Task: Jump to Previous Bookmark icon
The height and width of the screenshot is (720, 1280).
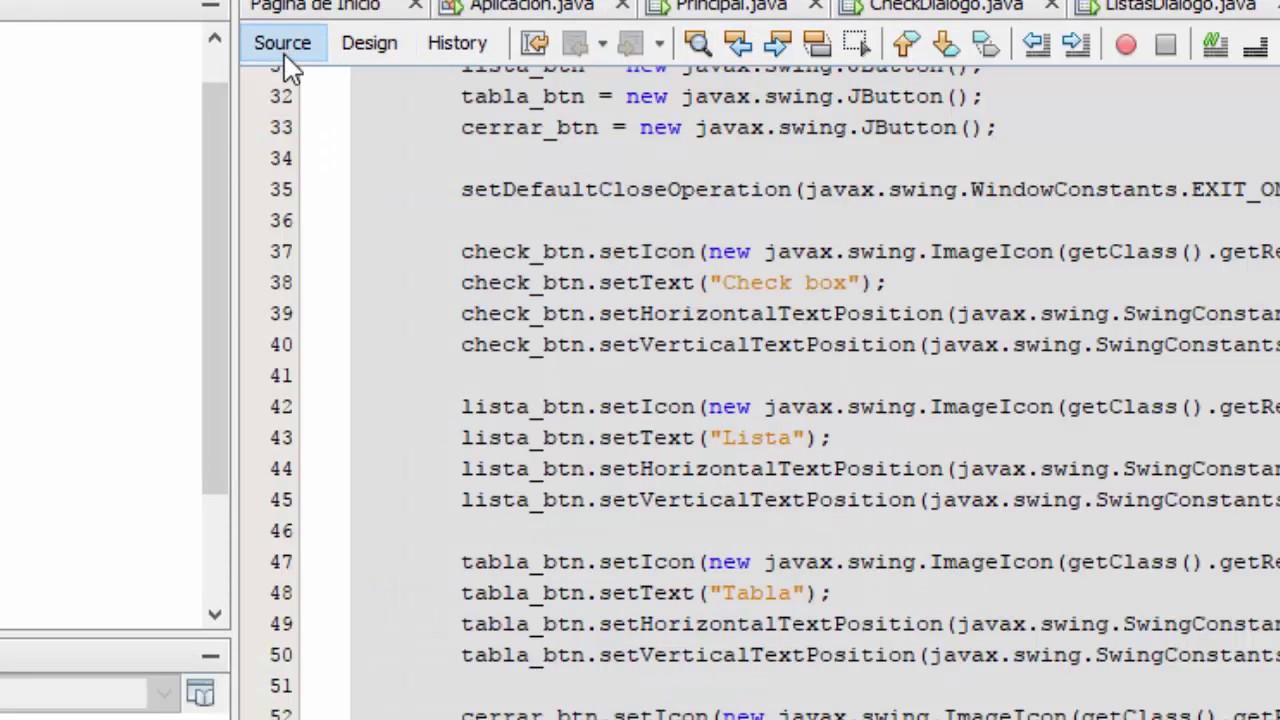Action: tap(906, 43)
